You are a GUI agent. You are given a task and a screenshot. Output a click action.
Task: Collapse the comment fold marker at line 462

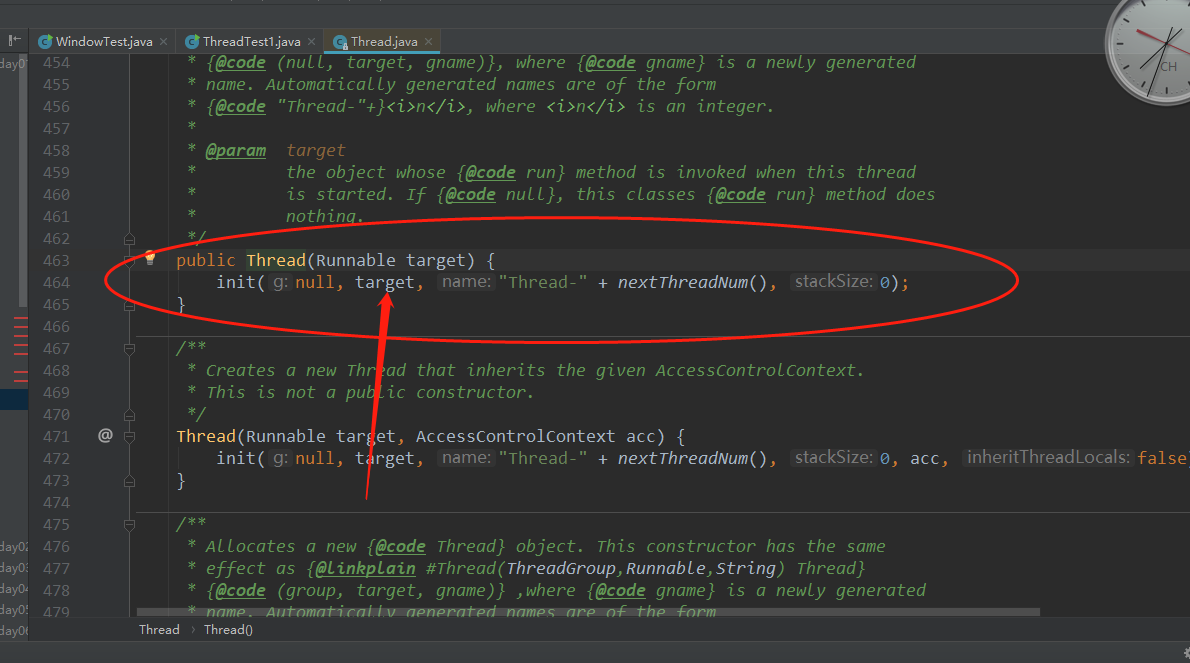[129, 239]
